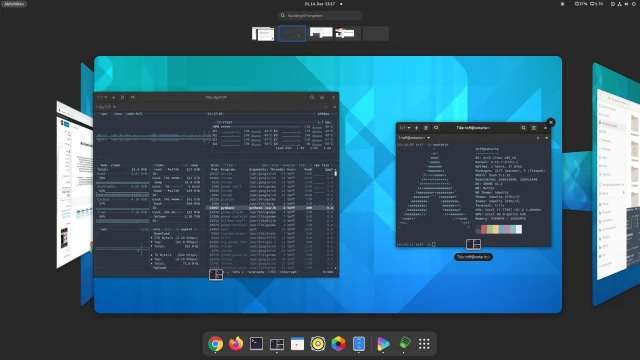Viewport: 640px width, 360px height.
Task: Open the Tilix icon in the dash
Action: pyautogui.click(x=277, y=344)
